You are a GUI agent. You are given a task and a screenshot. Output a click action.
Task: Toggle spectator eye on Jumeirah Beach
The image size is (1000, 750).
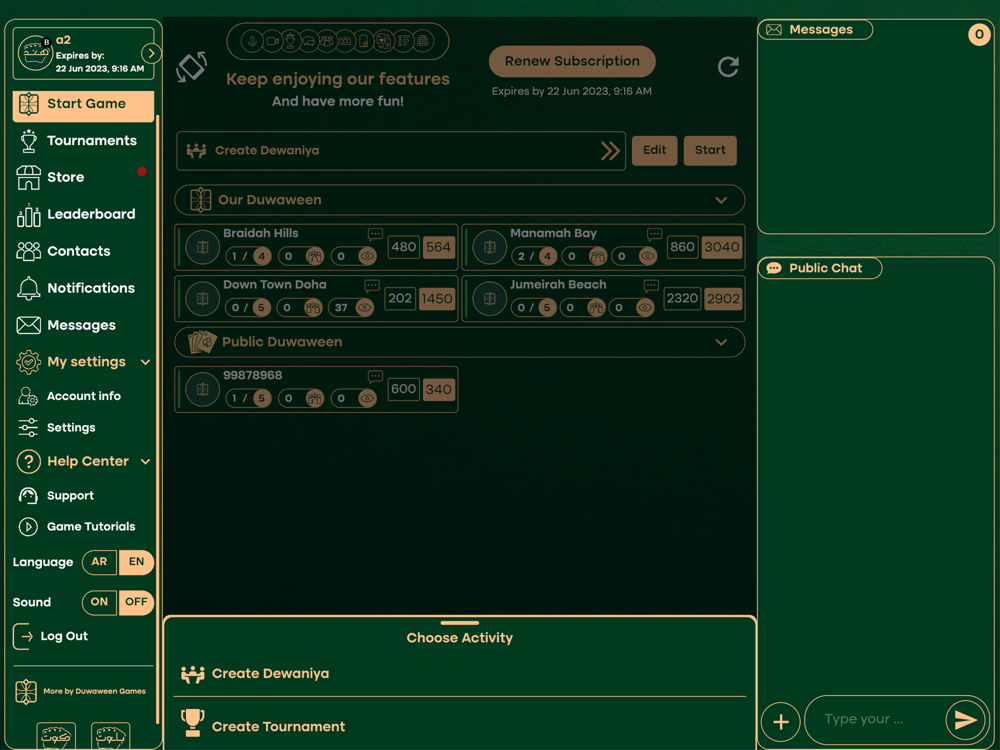pyautogui.click(x=645, y=308)
